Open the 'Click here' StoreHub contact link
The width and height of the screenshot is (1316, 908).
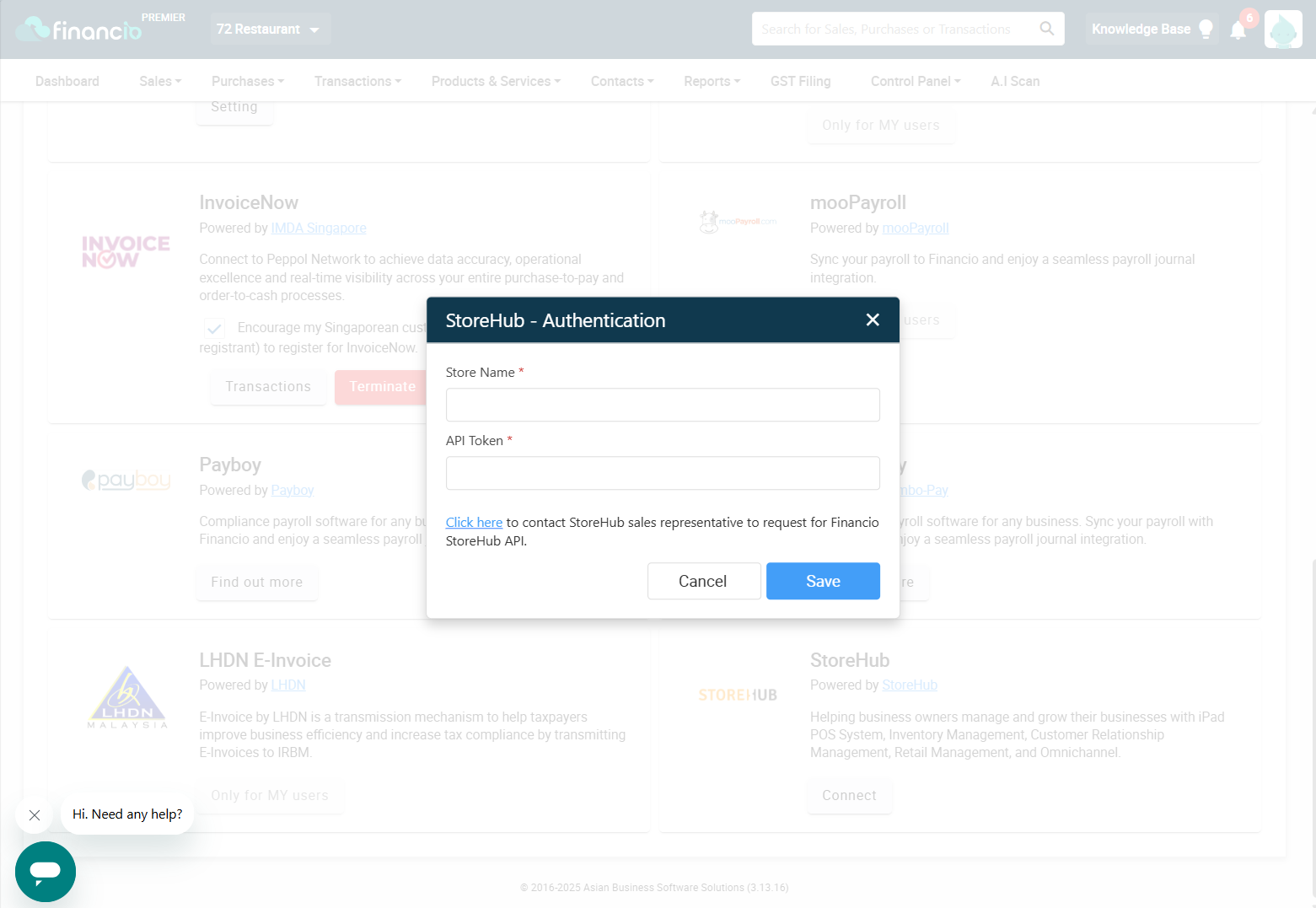(474, 523)
